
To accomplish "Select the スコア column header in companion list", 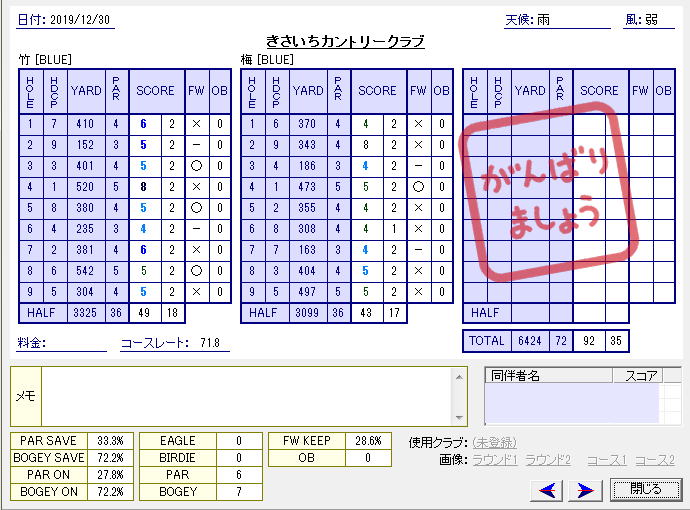I will click(641, 376).
